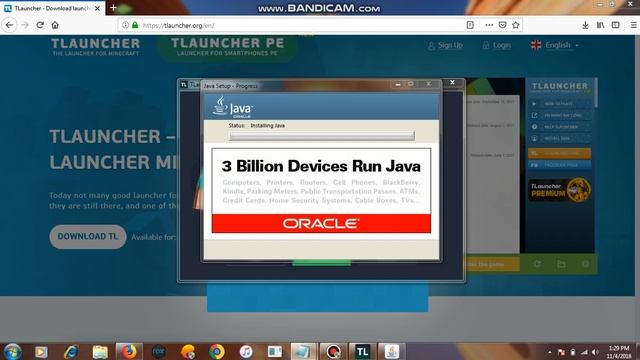Close the TLauncher browser tab
The width and height of the screenshot is (640, 360).
point(98,8)
